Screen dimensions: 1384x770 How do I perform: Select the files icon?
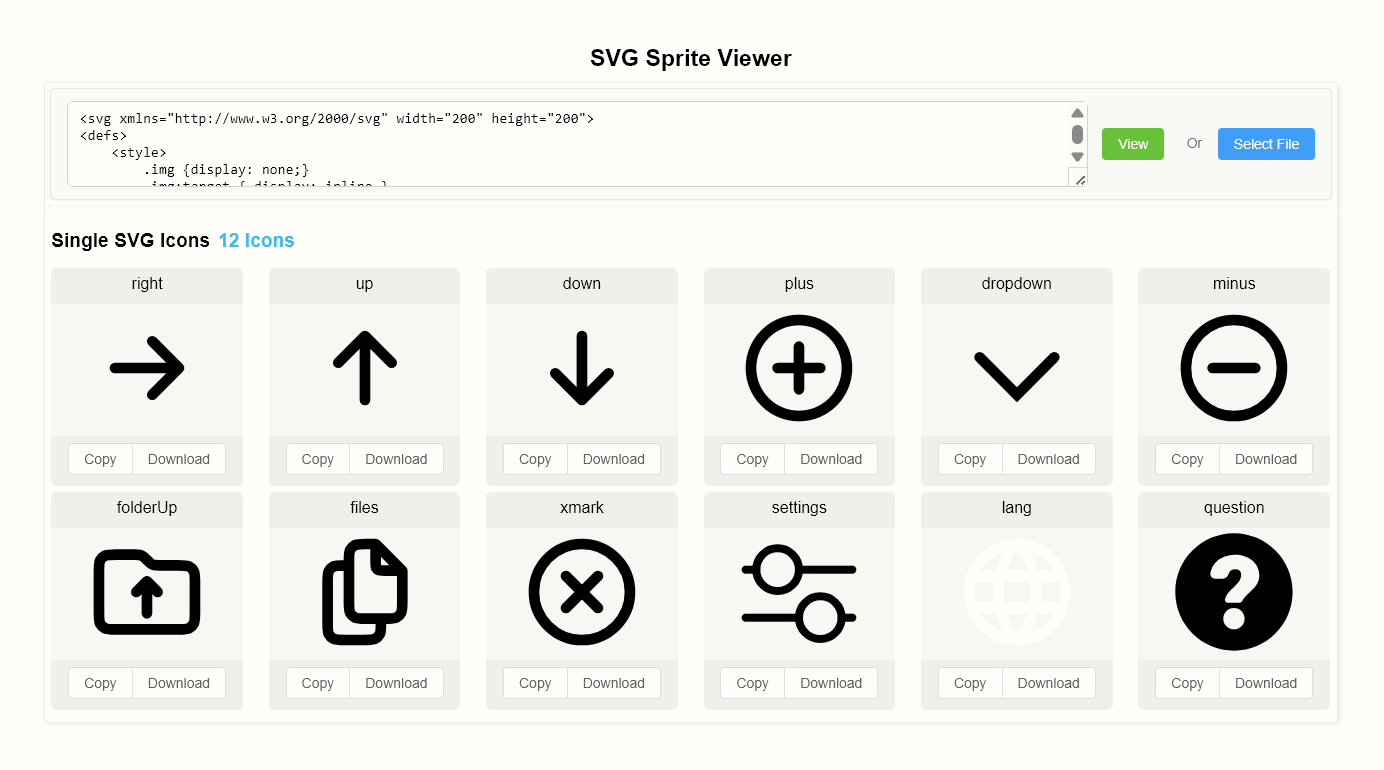coord(364,592)
